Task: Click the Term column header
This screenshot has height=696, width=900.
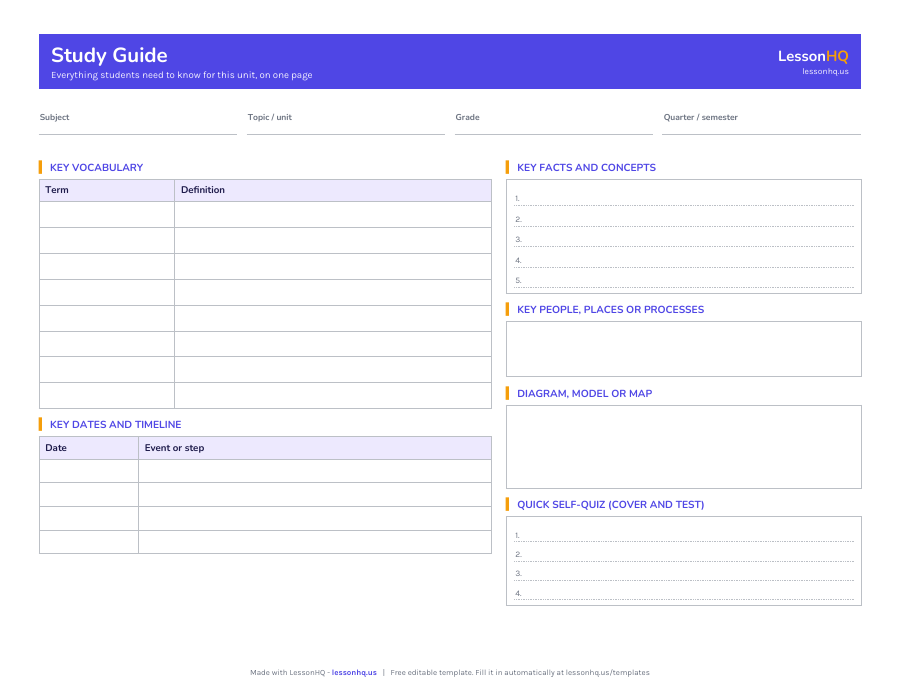Action: (107, 190)
